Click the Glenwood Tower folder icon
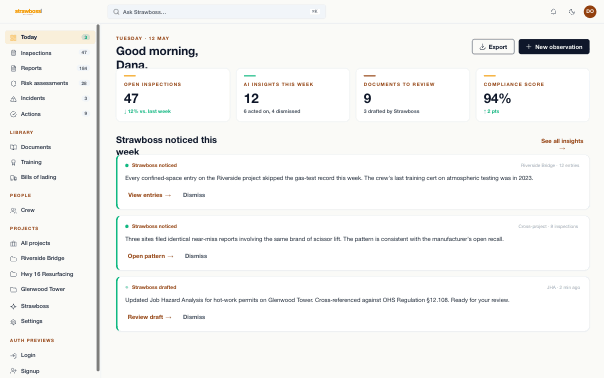The height and width of the screenshot is (378, 604). (x=13, y=289)
